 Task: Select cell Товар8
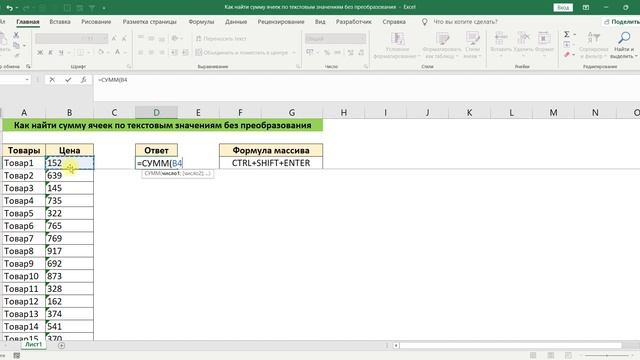[24, 251]
